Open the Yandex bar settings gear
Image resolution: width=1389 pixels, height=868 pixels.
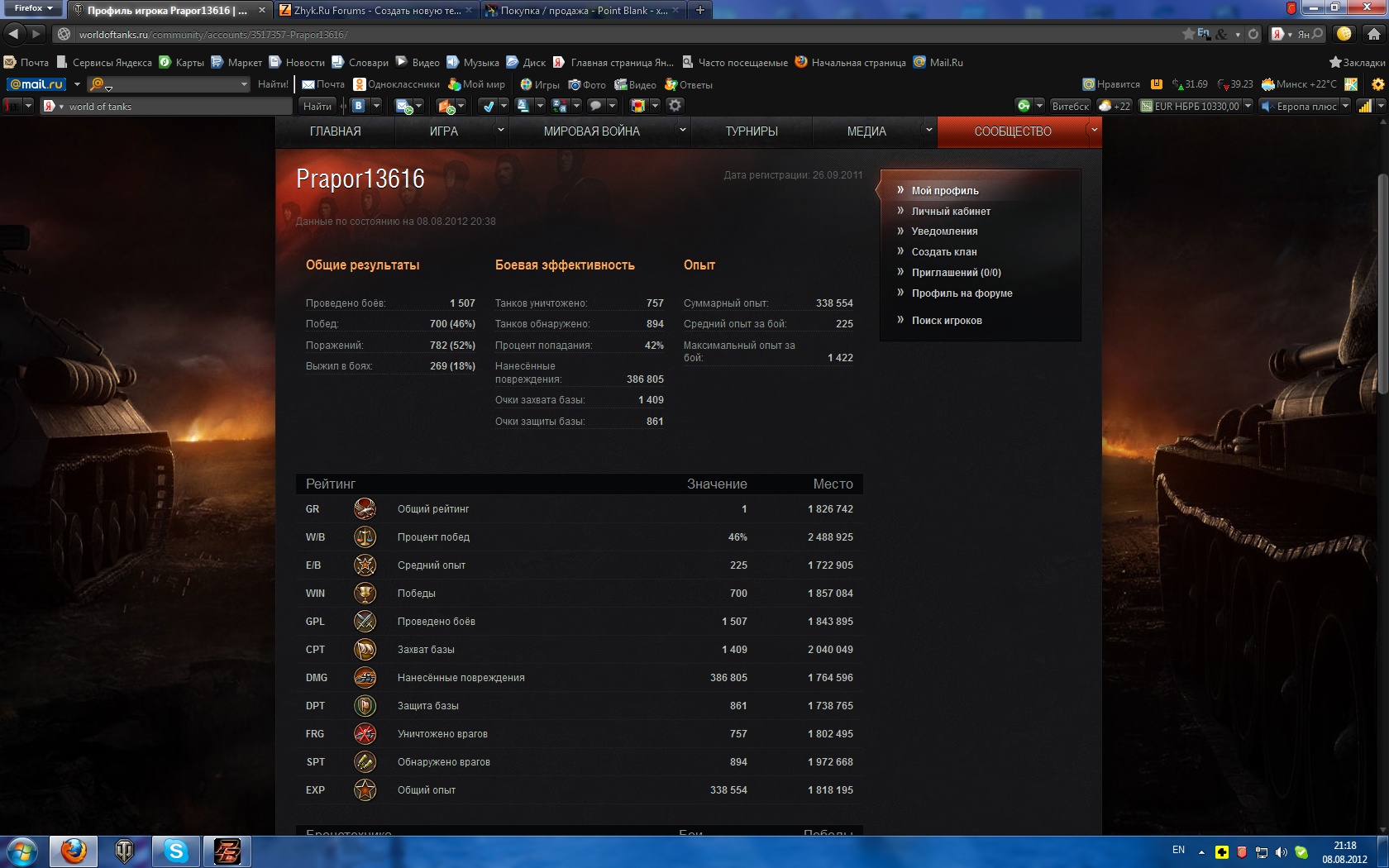(675, 106)
